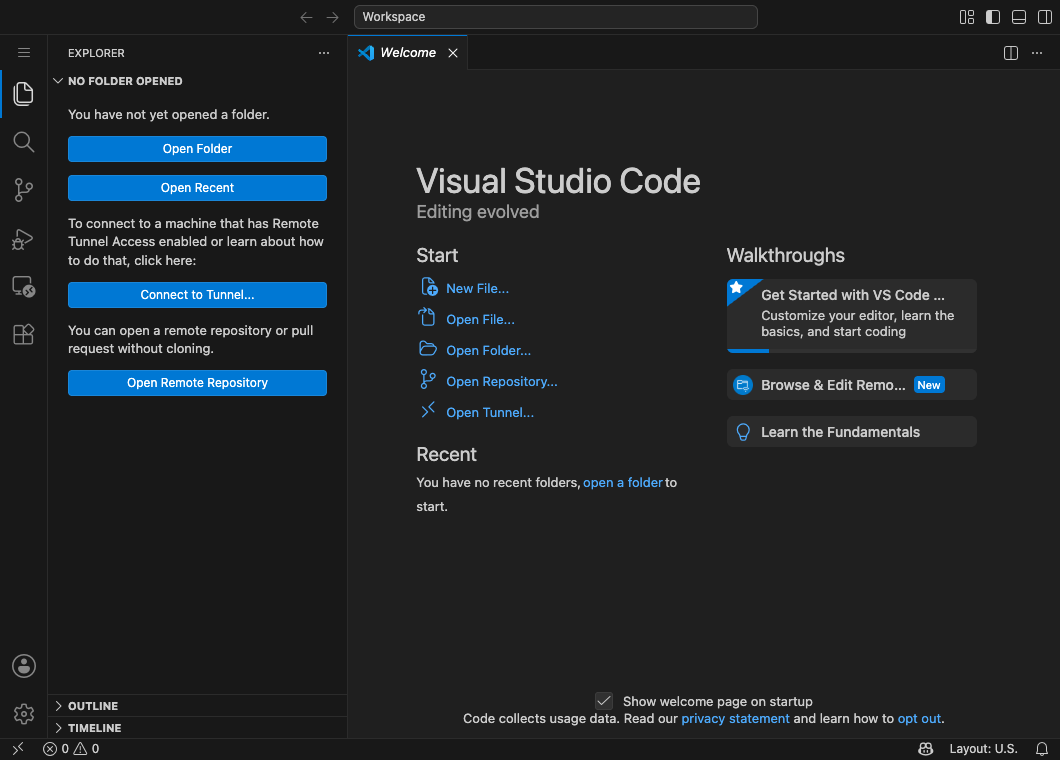
Task: Click the split editor right icon
Action: pos(1011,53)
